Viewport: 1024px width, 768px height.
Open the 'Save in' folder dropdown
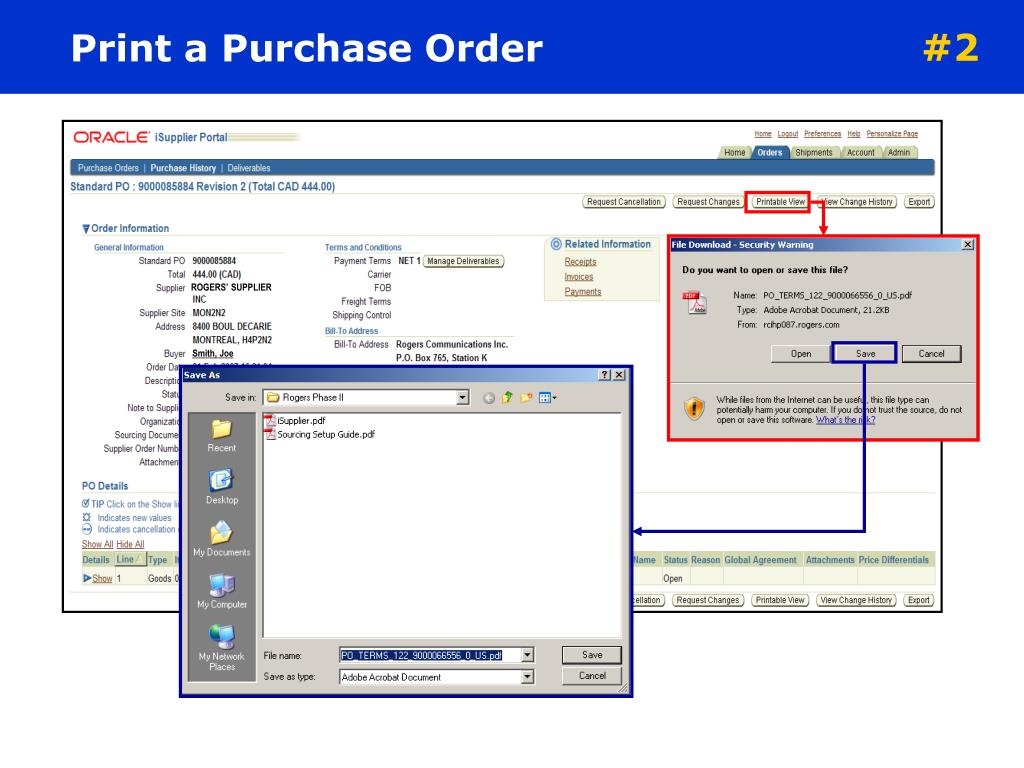[462, 398]
